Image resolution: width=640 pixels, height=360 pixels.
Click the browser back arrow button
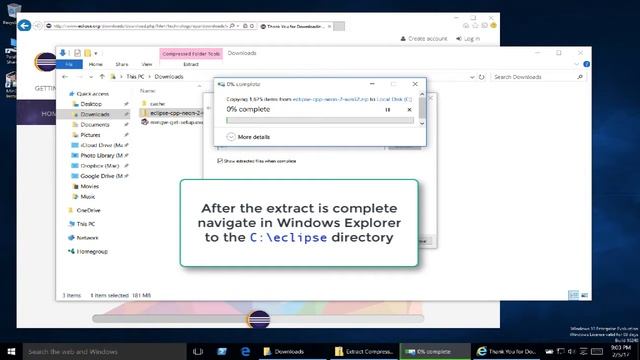click(x=24, y=26)
